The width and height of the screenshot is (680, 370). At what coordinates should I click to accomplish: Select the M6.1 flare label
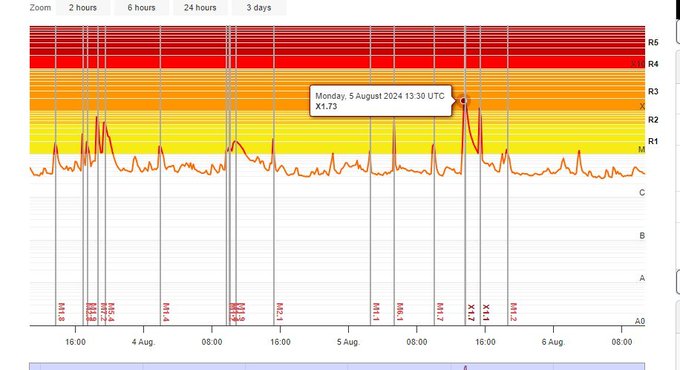(x=400, y=312)
